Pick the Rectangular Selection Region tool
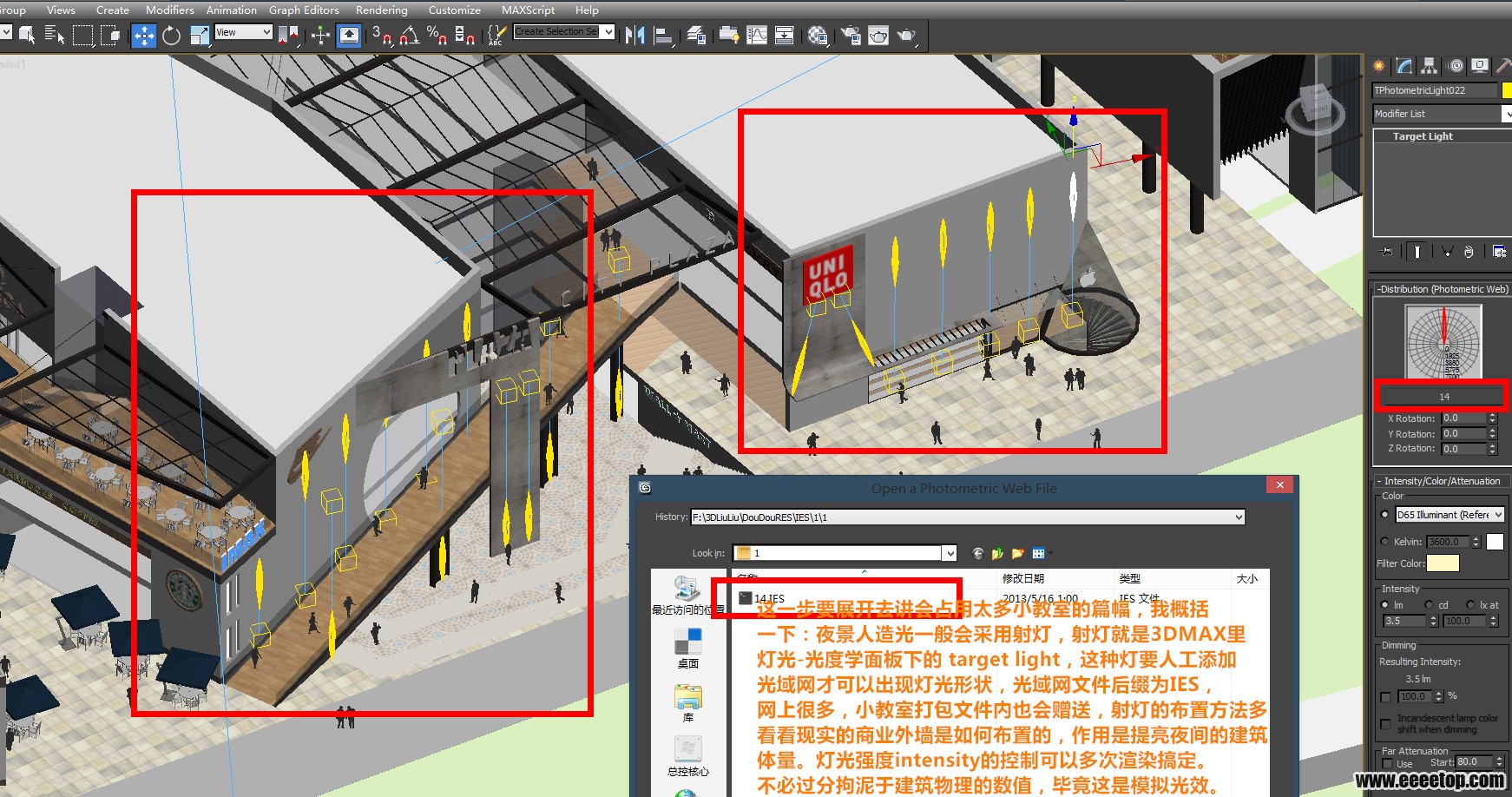This screenshot has width=1512, height=797. pyautogui.click(x=82, y=36)
